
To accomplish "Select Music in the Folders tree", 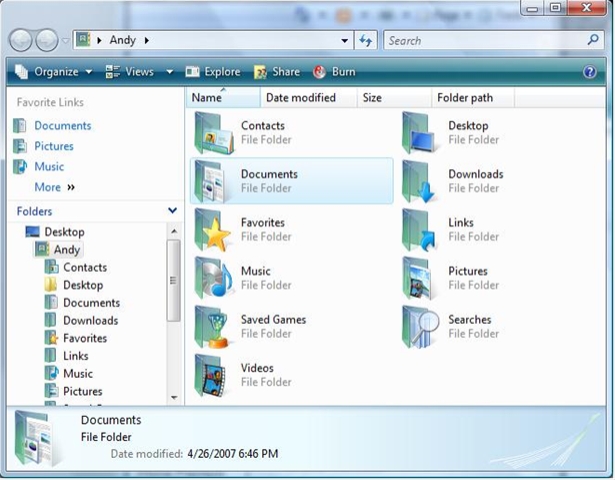I will [x=78, y=373].
